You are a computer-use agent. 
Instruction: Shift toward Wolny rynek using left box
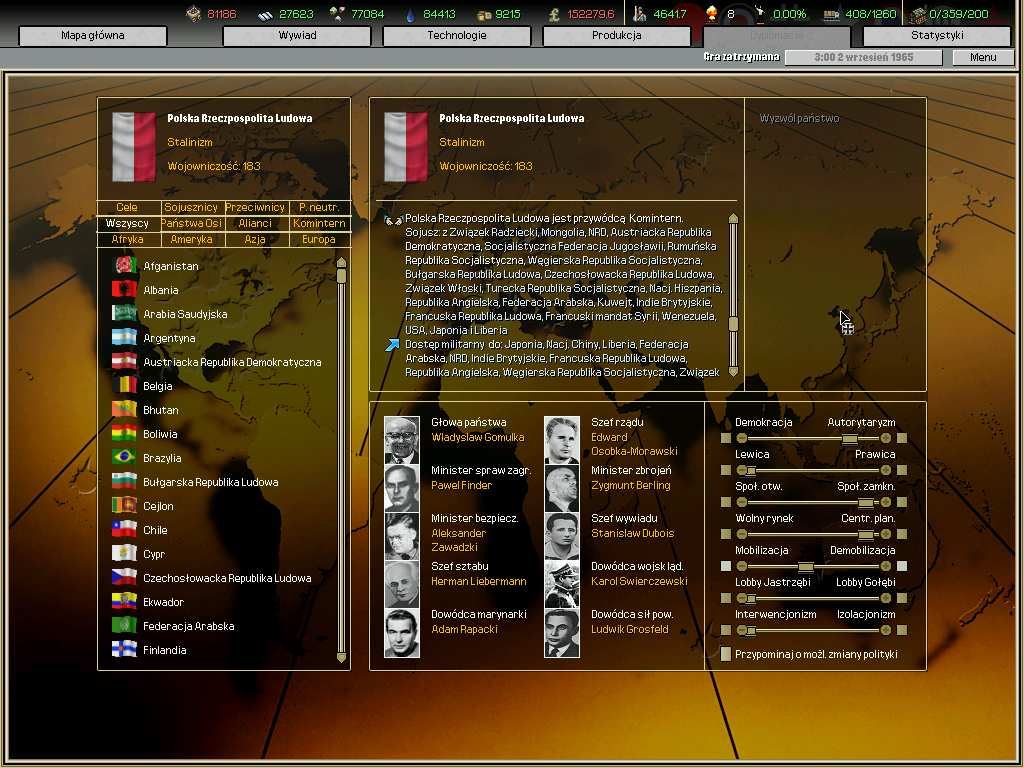point(726,534)
